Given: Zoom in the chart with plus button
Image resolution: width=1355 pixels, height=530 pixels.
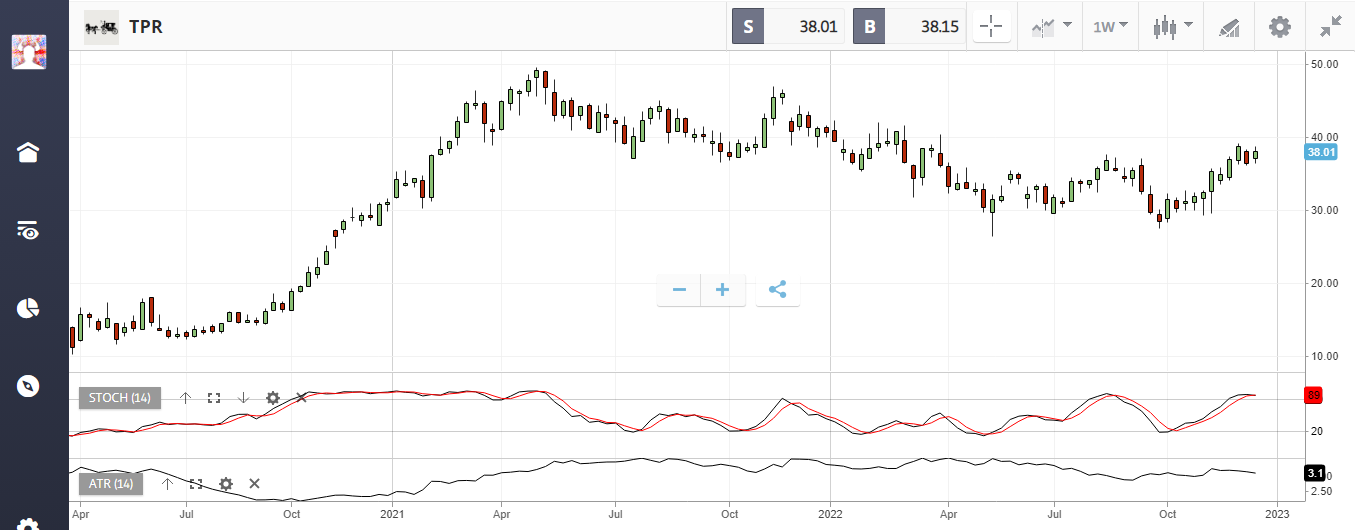Looking at the screenshot, I should click(723, 291).
